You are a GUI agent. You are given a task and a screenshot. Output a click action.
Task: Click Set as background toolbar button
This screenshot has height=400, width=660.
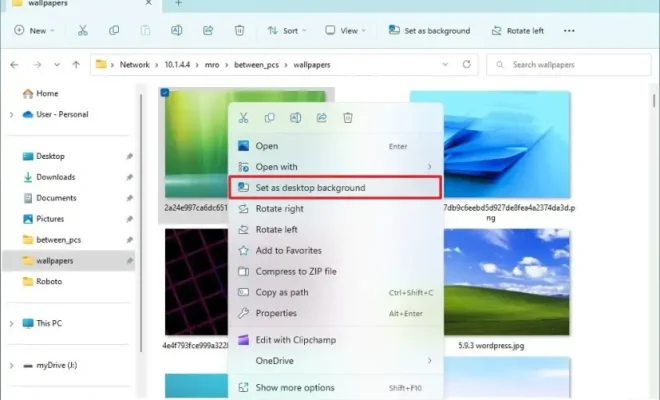(429, 31)
